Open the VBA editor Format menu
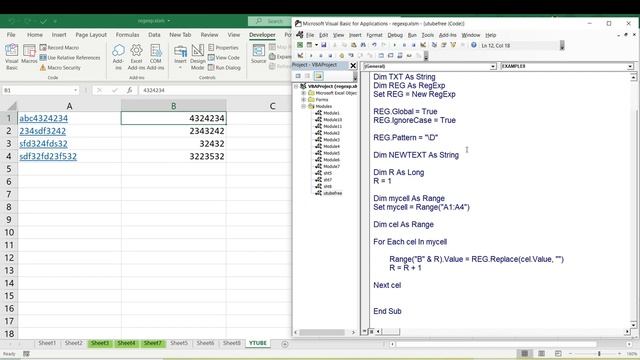This screenshot has height=360, width=640. (374, 35)
